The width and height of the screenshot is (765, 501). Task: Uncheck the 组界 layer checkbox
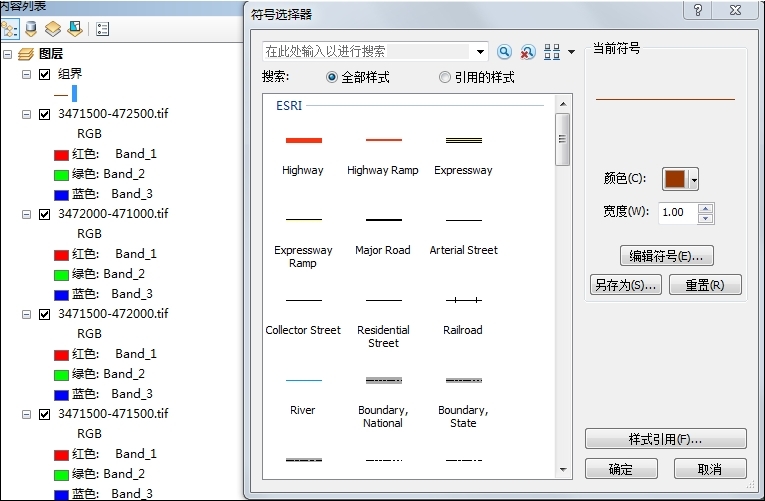coord(44,74)
